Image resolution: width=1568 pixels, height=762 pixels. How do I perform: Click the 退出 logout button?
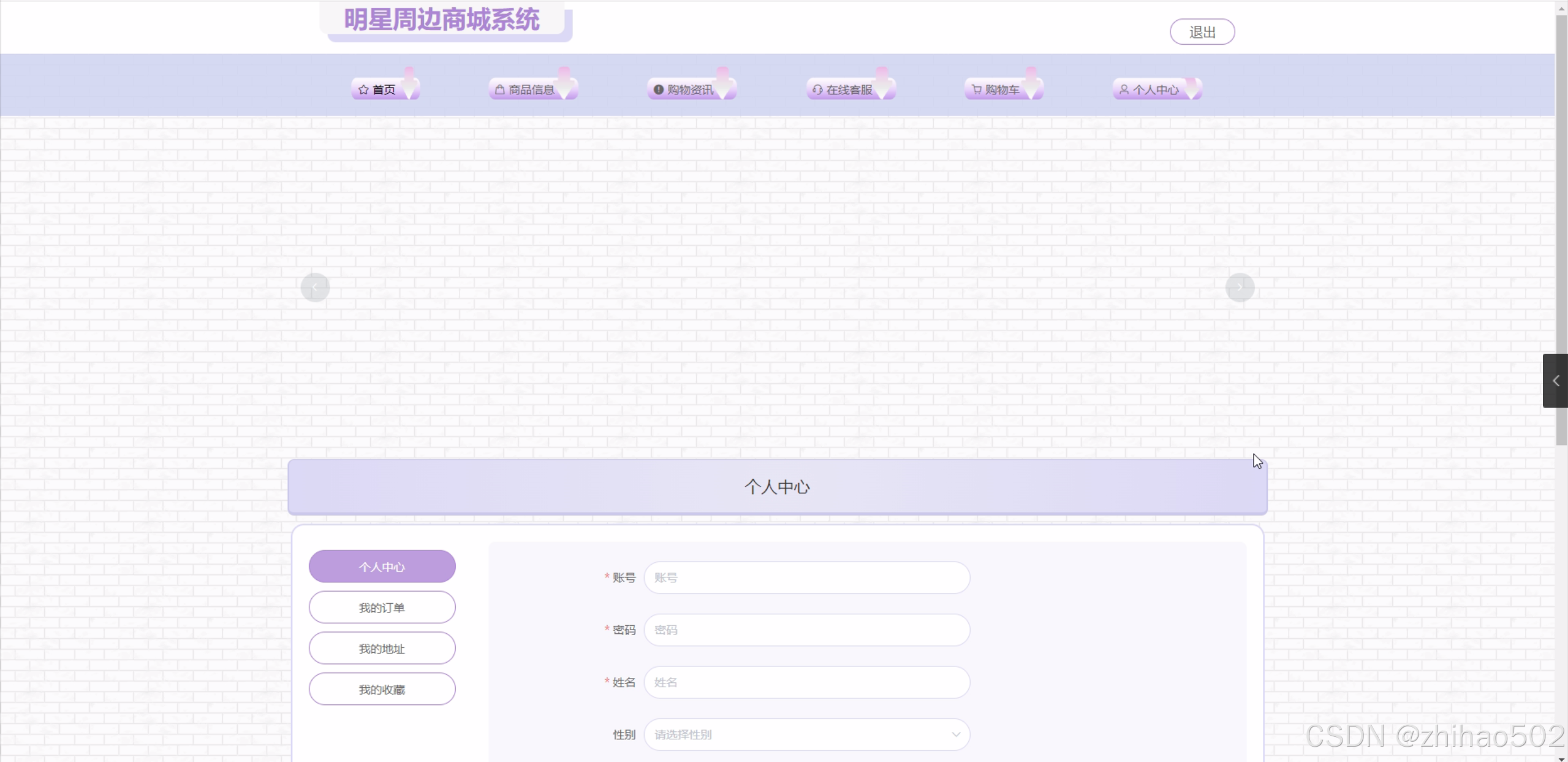click(1202, 32)
